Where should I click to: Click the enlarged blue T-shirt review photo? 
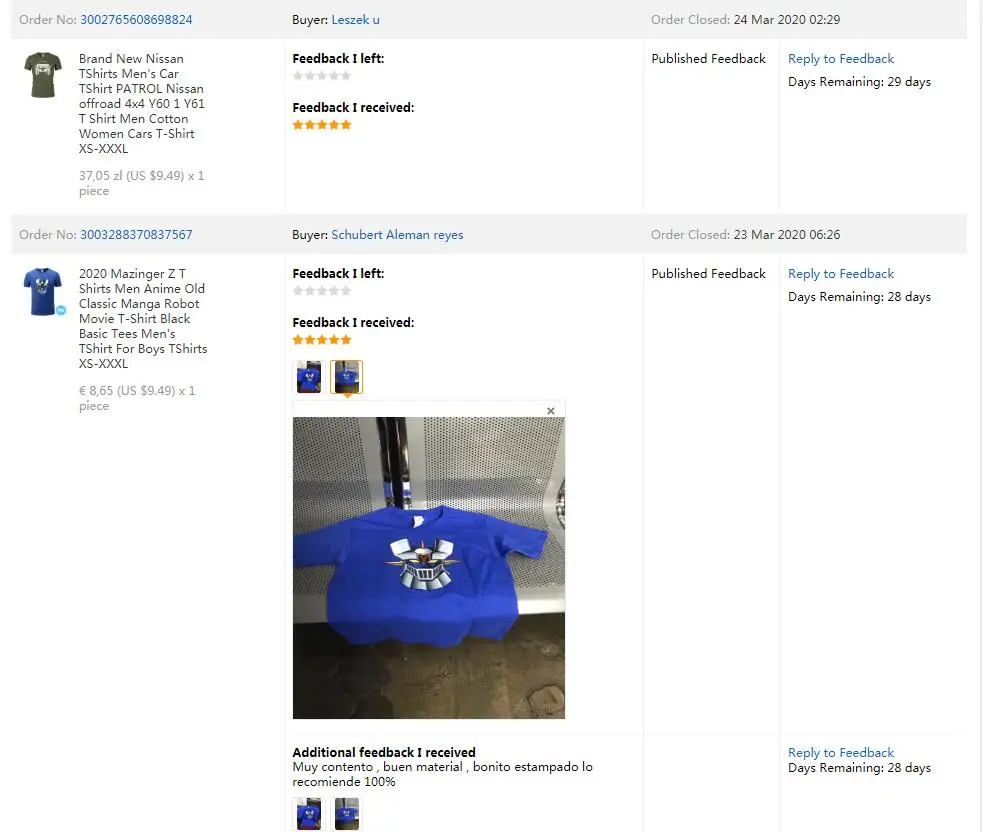(x=429, y=568)
